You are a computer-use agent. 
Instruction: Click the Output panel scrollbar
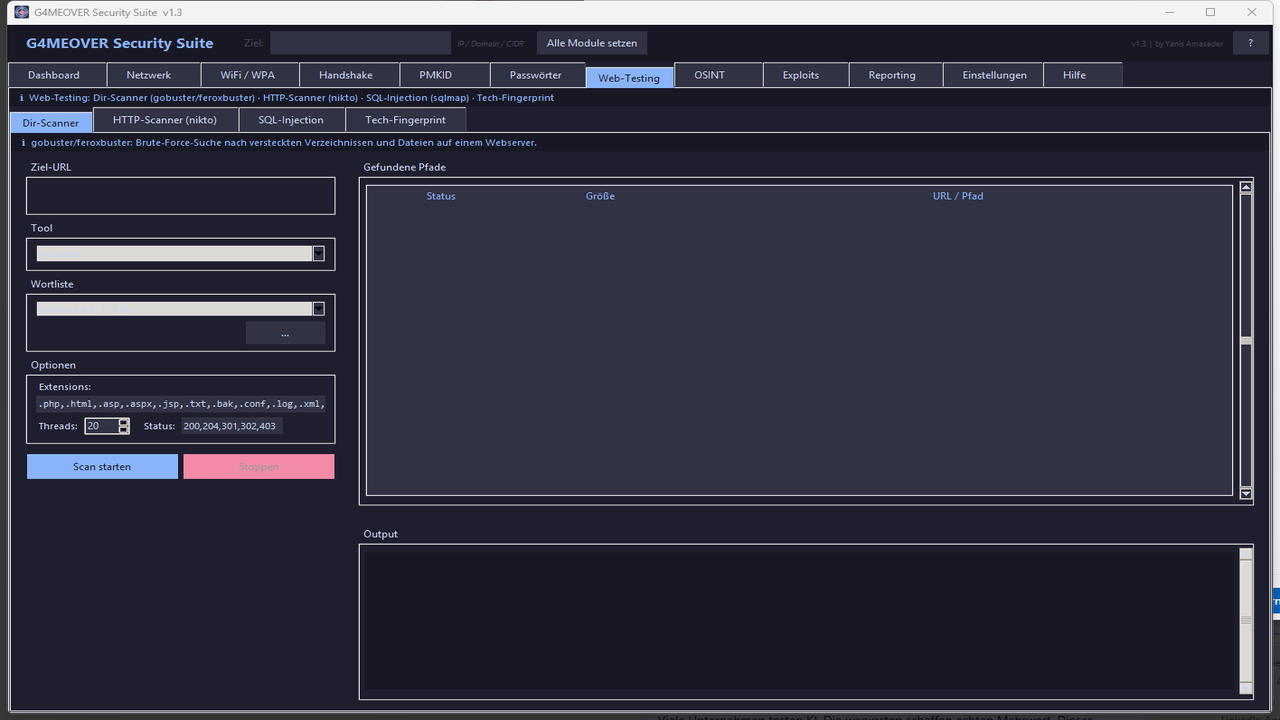(x=1246, y=620)
